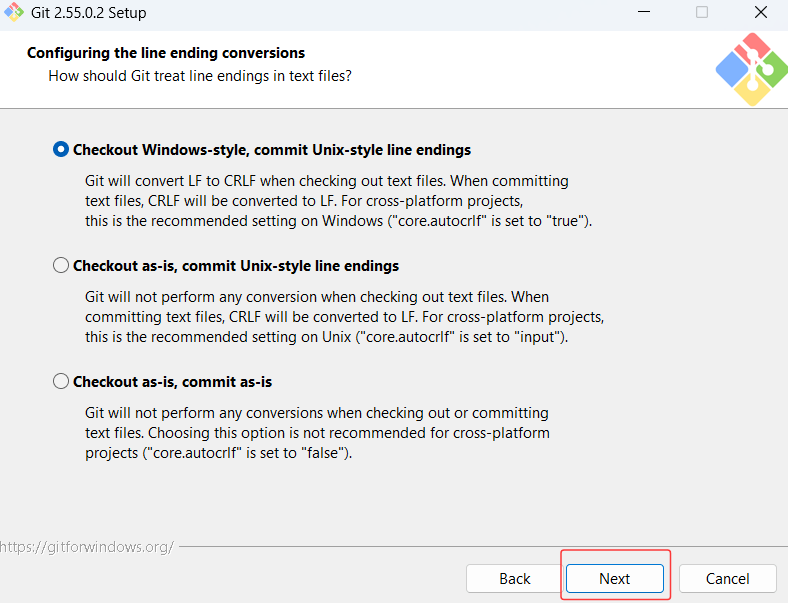Close the Git Setup window
This screenshot has height=603, width=788.
[x=761, y=12]
